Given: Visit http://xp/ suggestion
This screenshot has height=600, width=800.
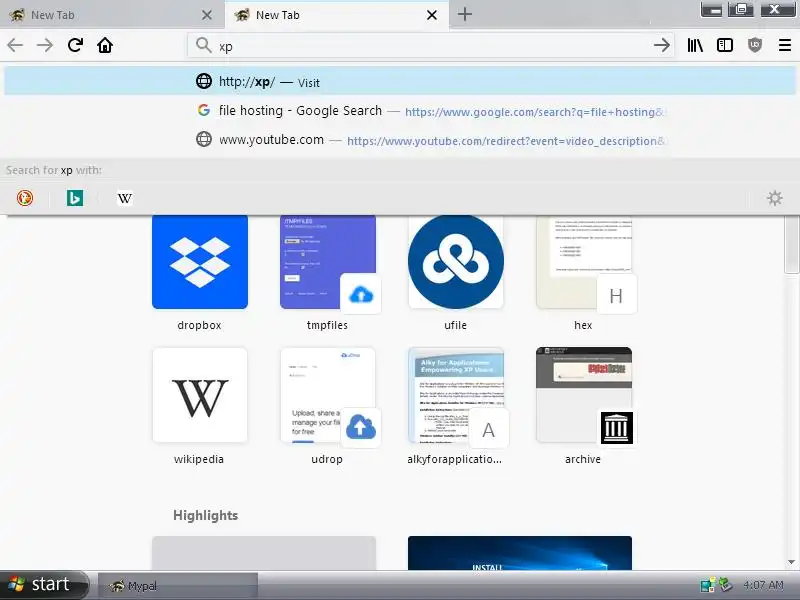Looking at the screenshot, I should (400, 82).
